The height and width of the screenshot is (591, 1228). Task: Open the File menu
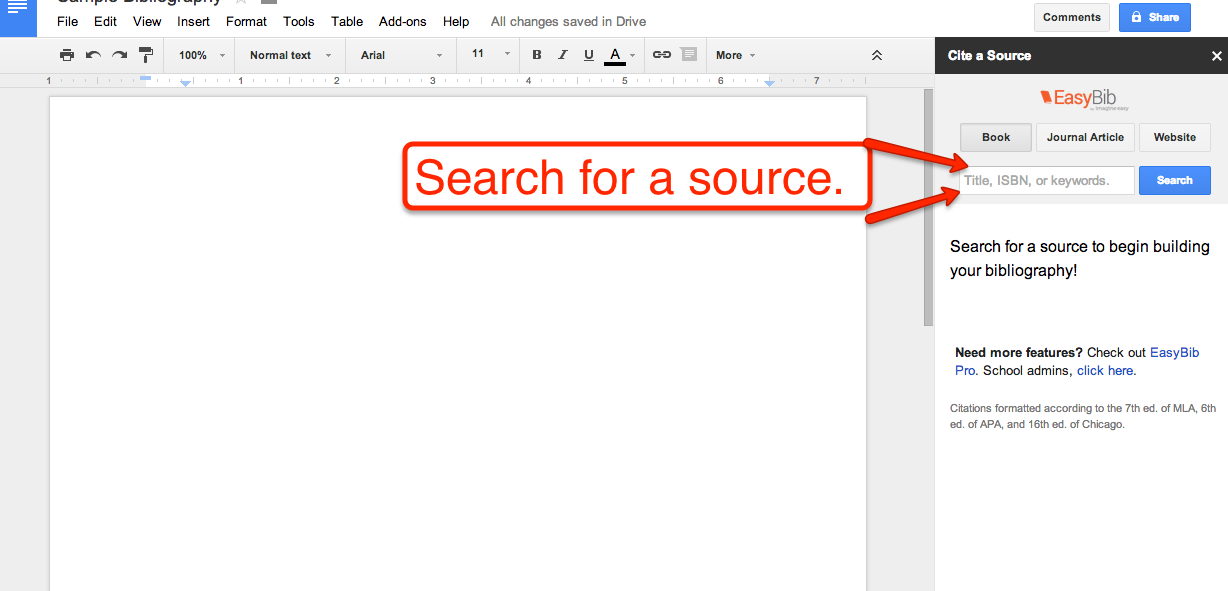coord(68,21)
